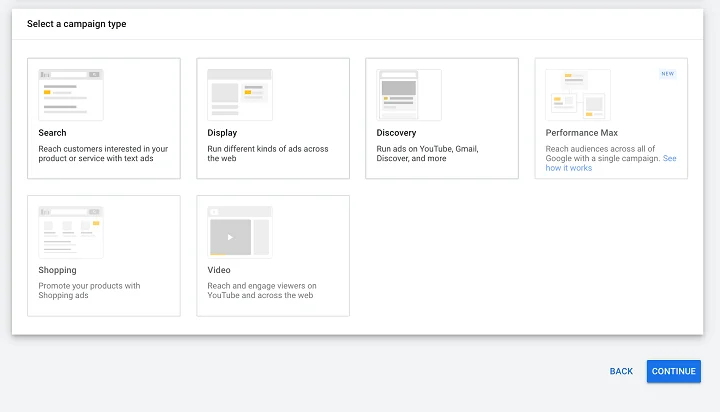Click the Video campaign play icon

230,237
